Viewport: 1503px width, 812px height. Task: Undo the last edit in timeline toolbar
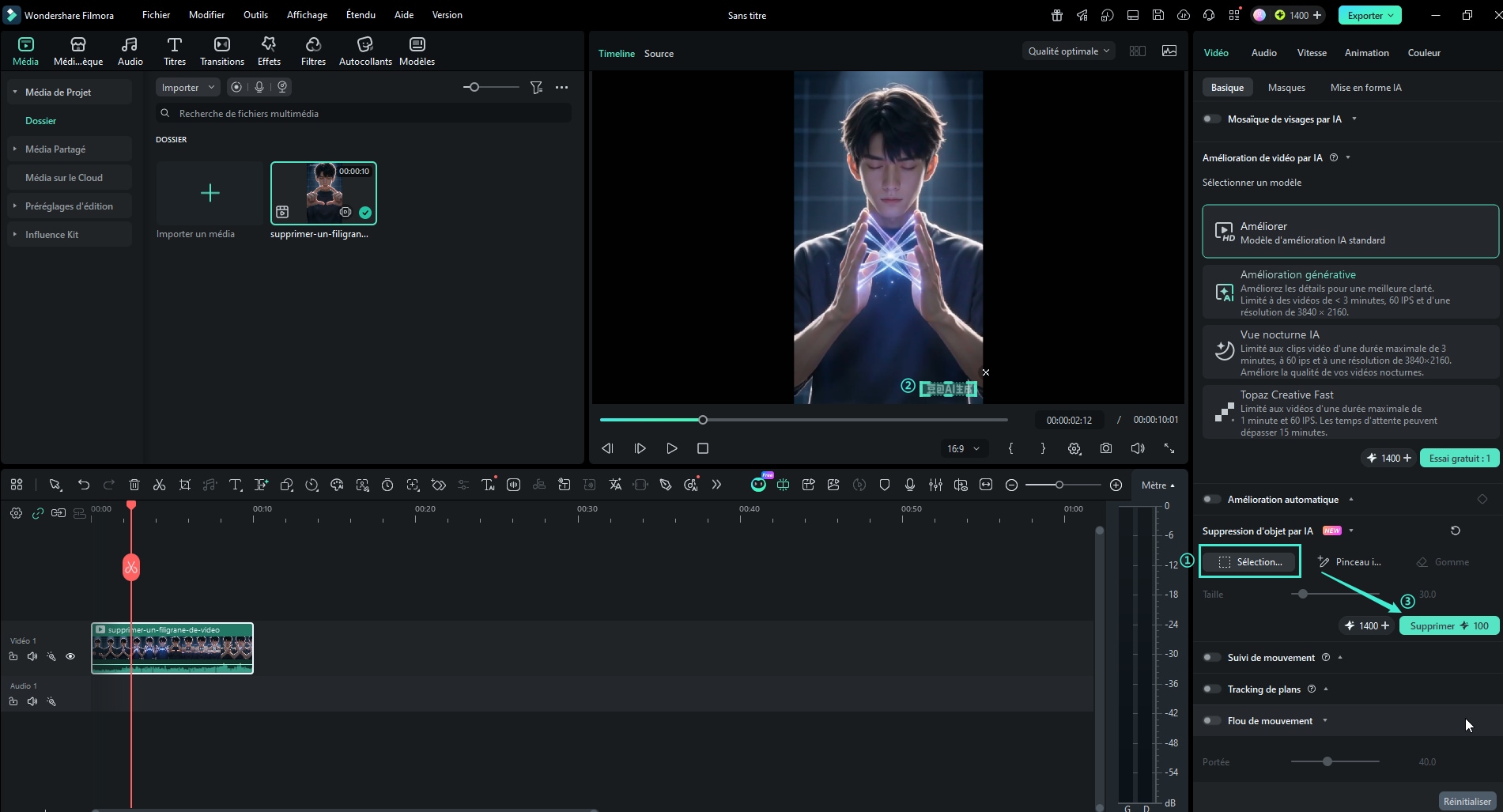[x=84, y=485]
